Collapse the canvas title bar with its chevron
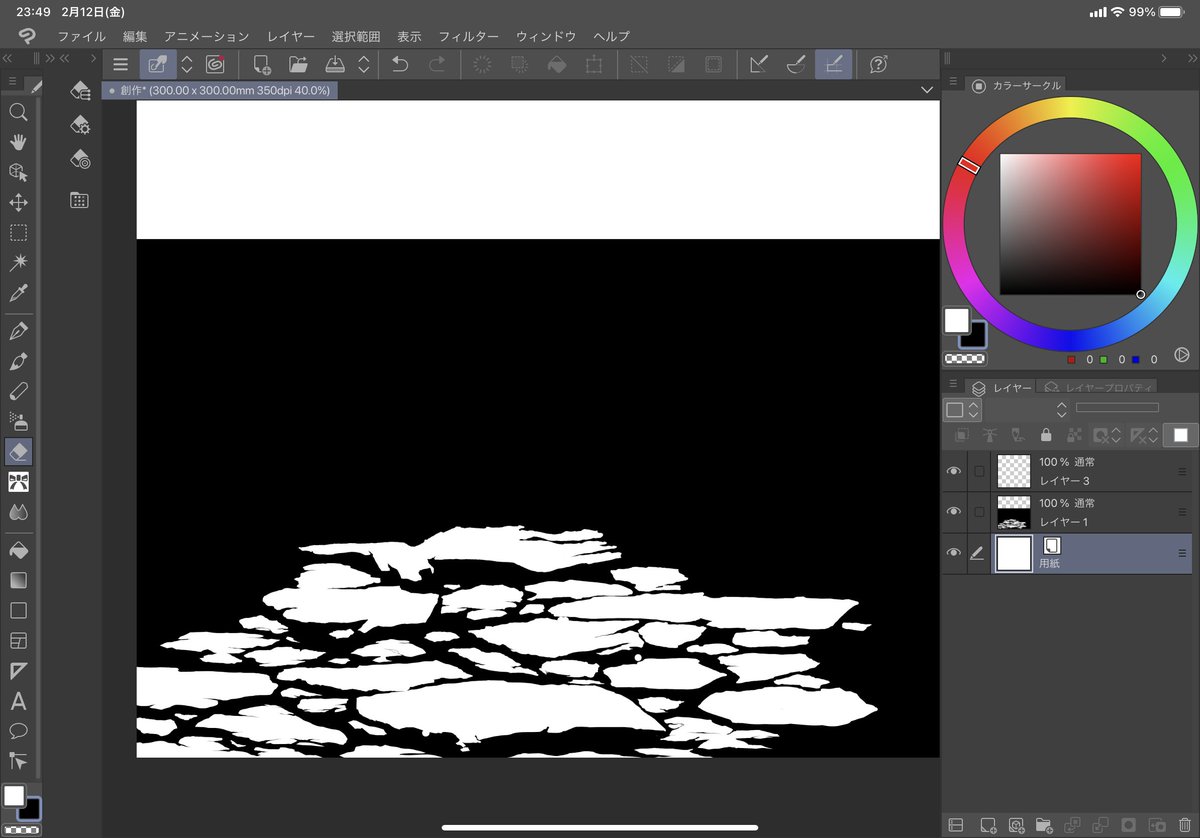 (926, 90)
